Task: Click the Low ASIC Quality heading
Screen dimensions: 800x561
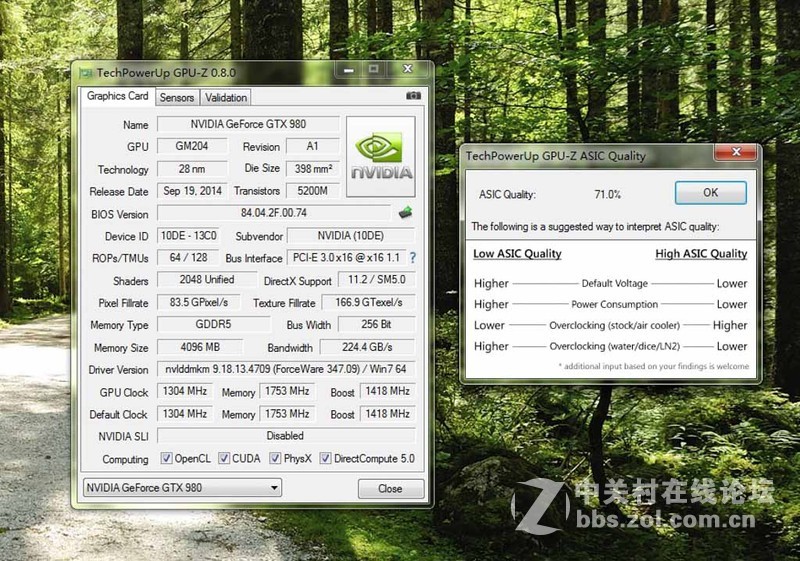Action: click(517, 253)
